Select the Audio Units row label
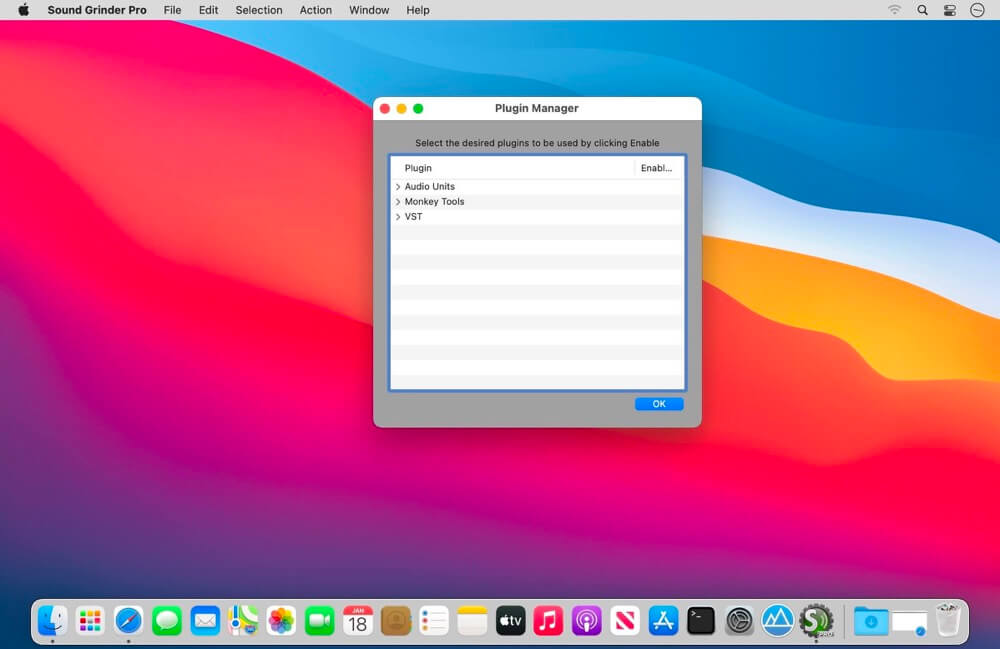 point(429,186)
